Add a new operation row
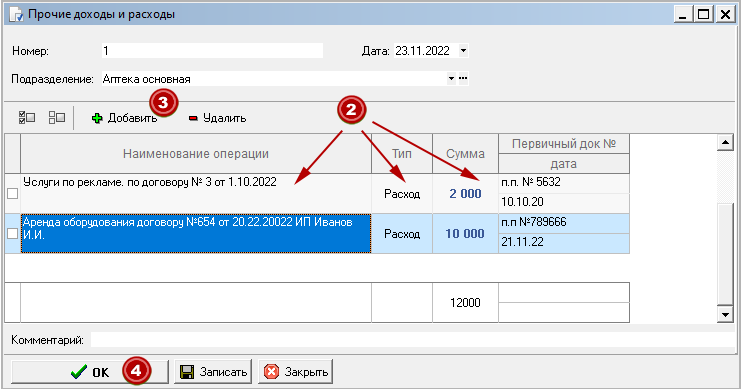 pos(124,118)
